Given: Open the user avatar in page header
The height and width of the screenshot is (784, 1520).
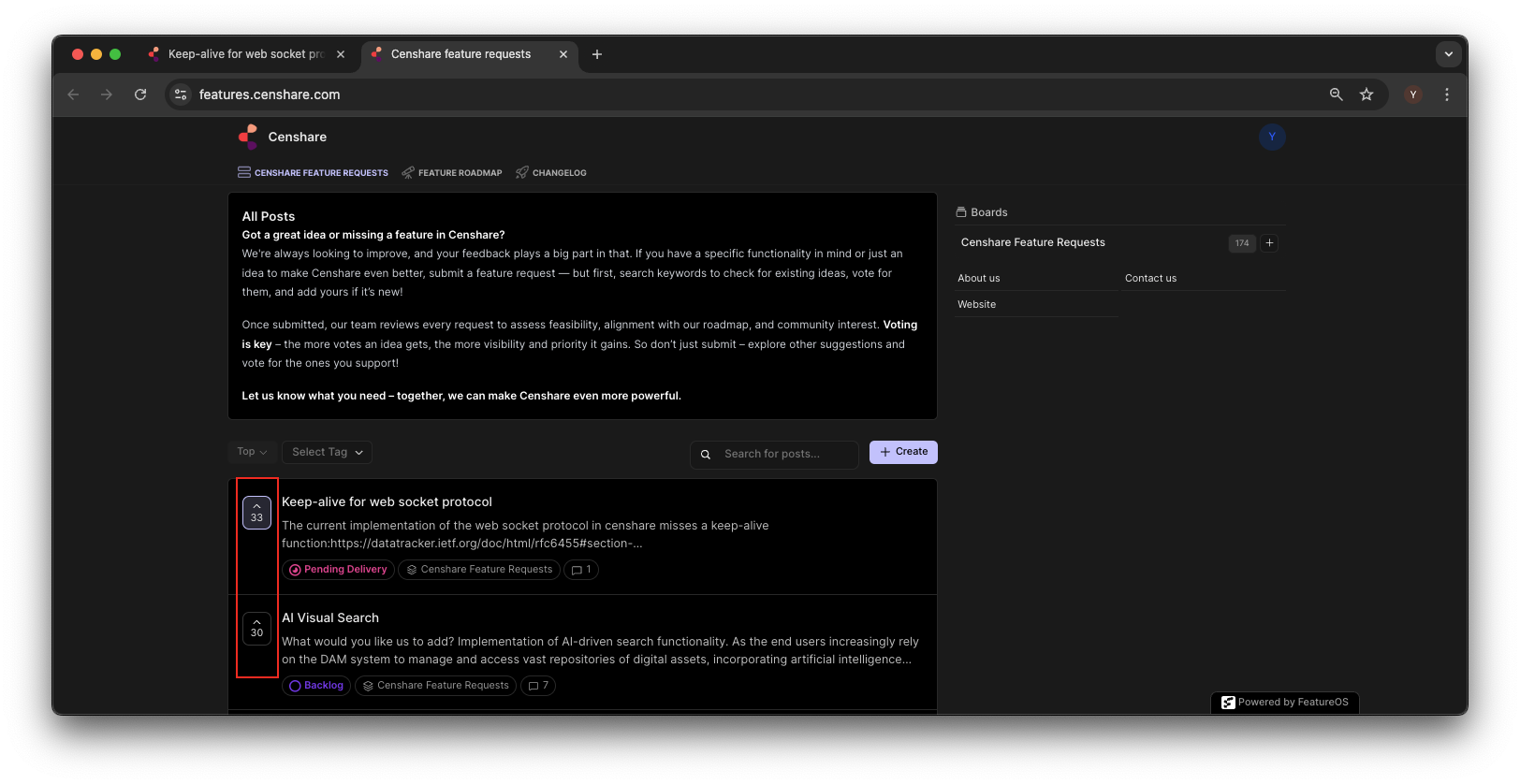Looking at the screenshot, I should tap(1271, 137).
